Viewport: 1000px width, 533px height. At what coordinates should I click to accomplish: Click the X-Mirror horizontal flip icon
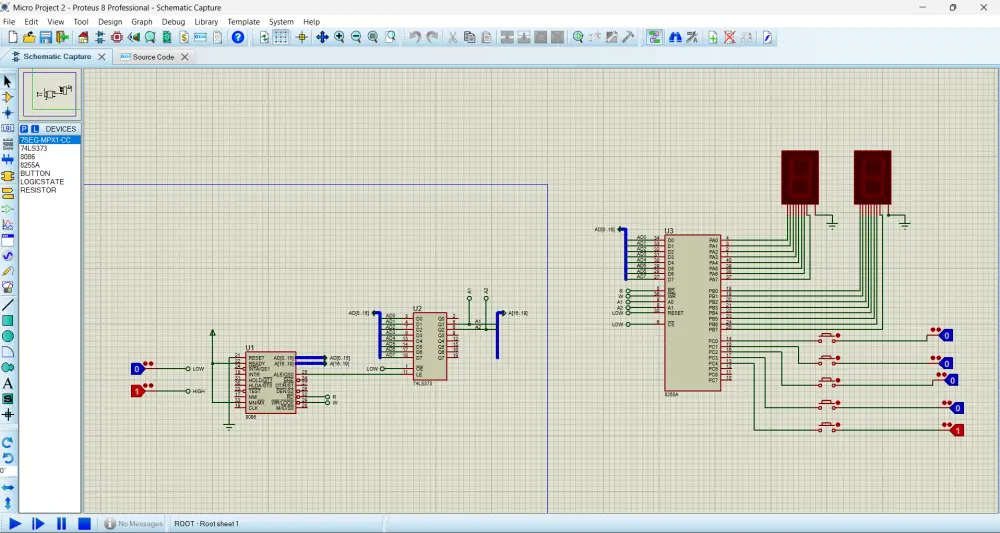(8, 488)
